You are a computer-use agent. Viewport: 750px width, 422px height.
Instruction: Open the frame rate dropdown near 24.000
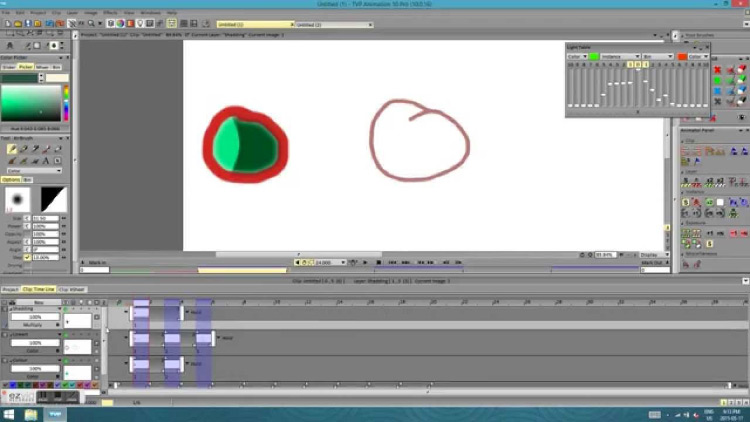pos(343,263)
